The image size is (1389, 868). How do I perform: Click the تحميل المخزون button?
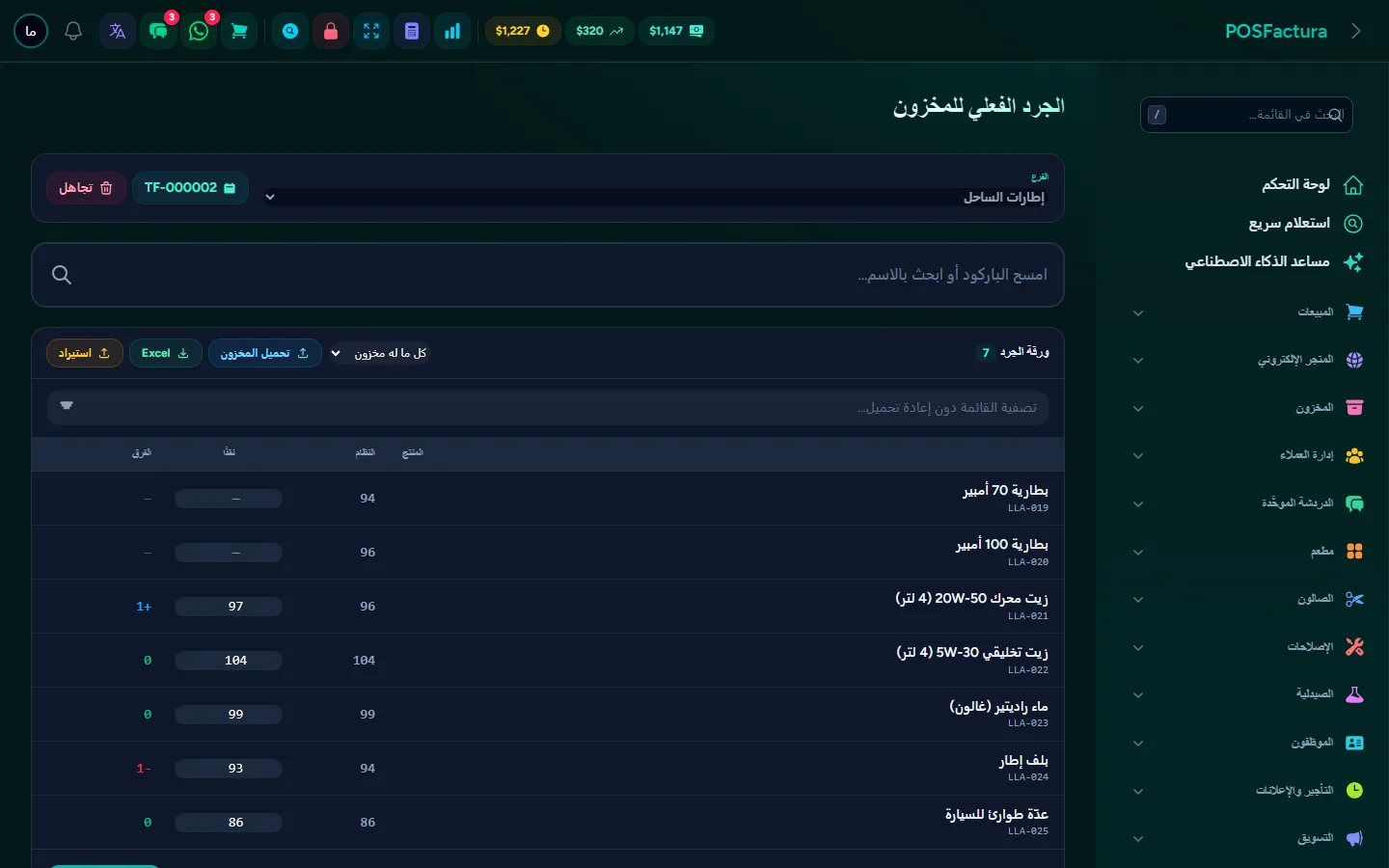click(264, 353)
